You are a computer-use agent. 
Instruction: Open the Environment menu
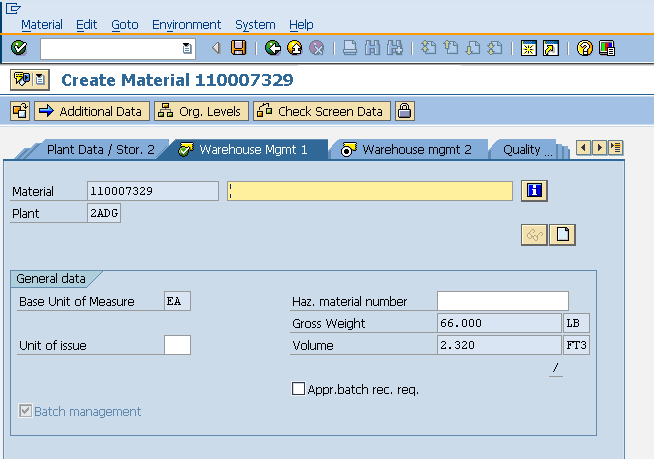pyautogui.click(x=186, y=25)
